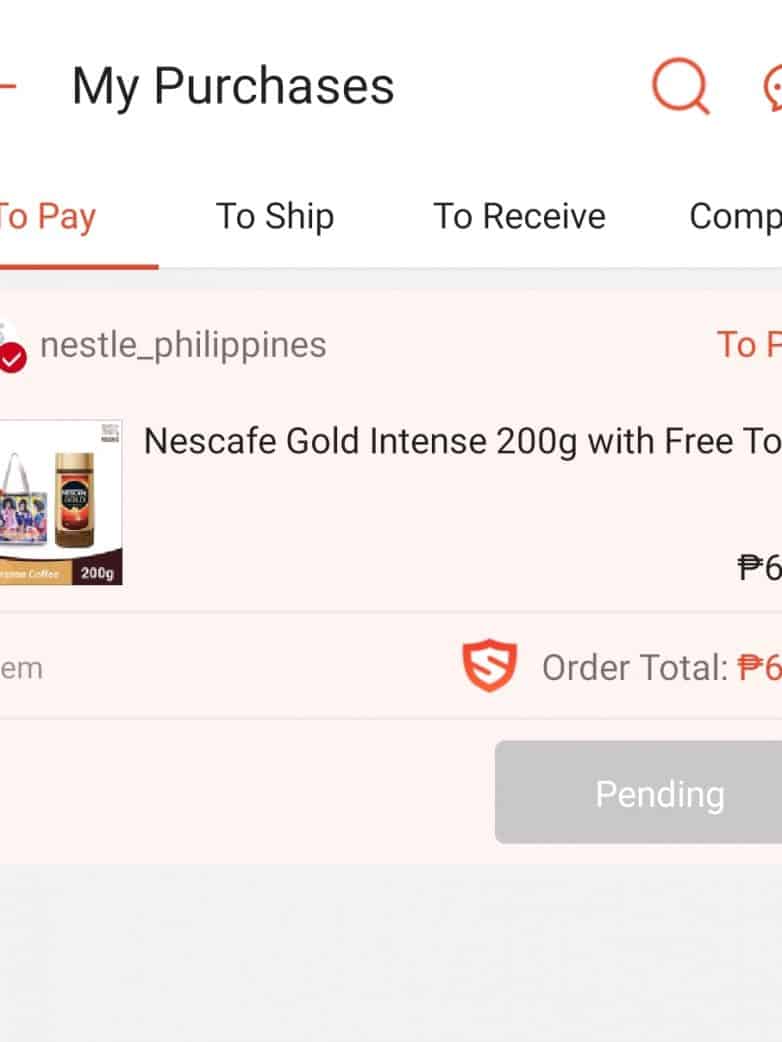Tap the Order Total label
Image resolution: width=782 pixels, height=1042 pixels.
tap(634, 668)
